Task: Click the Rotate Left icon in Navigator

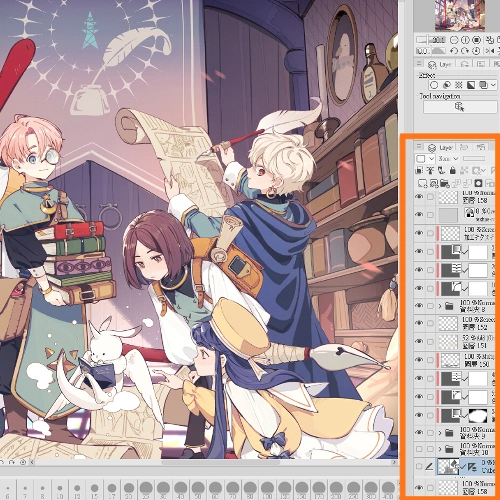Action: coord(453,51)
